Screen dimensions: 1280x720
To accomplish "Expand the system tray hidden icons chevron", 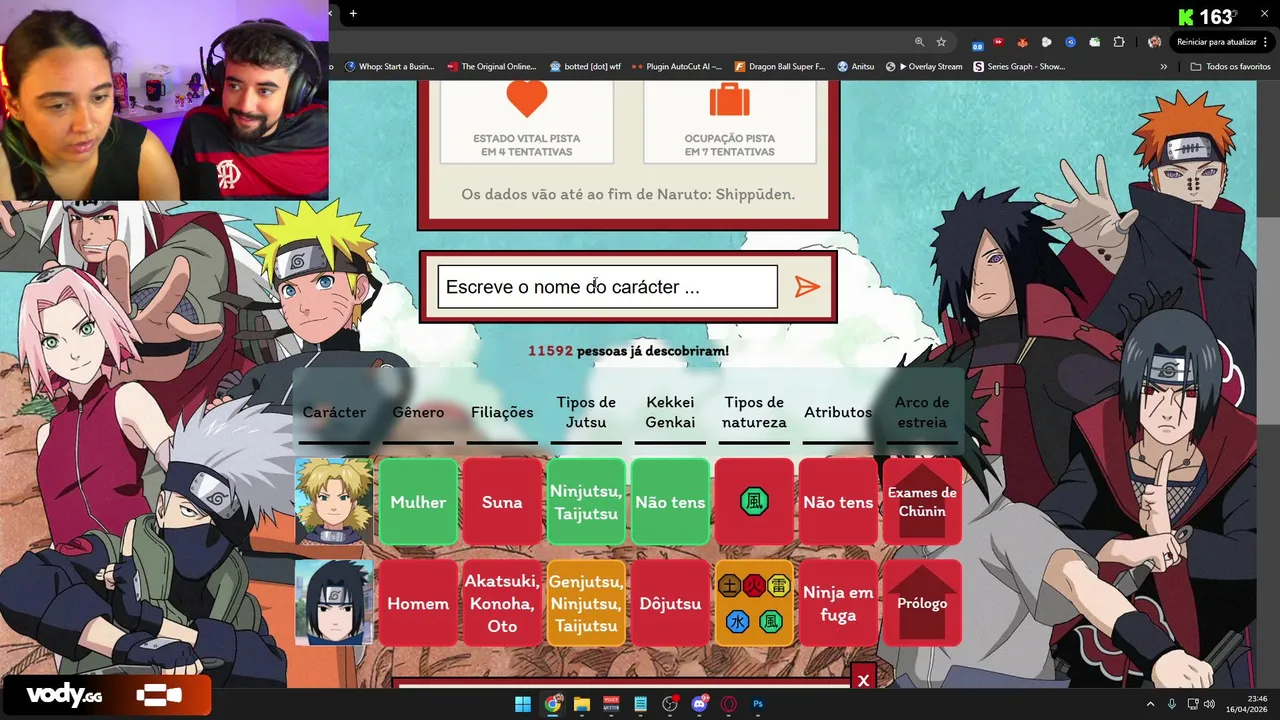I will pos(1150,704).
